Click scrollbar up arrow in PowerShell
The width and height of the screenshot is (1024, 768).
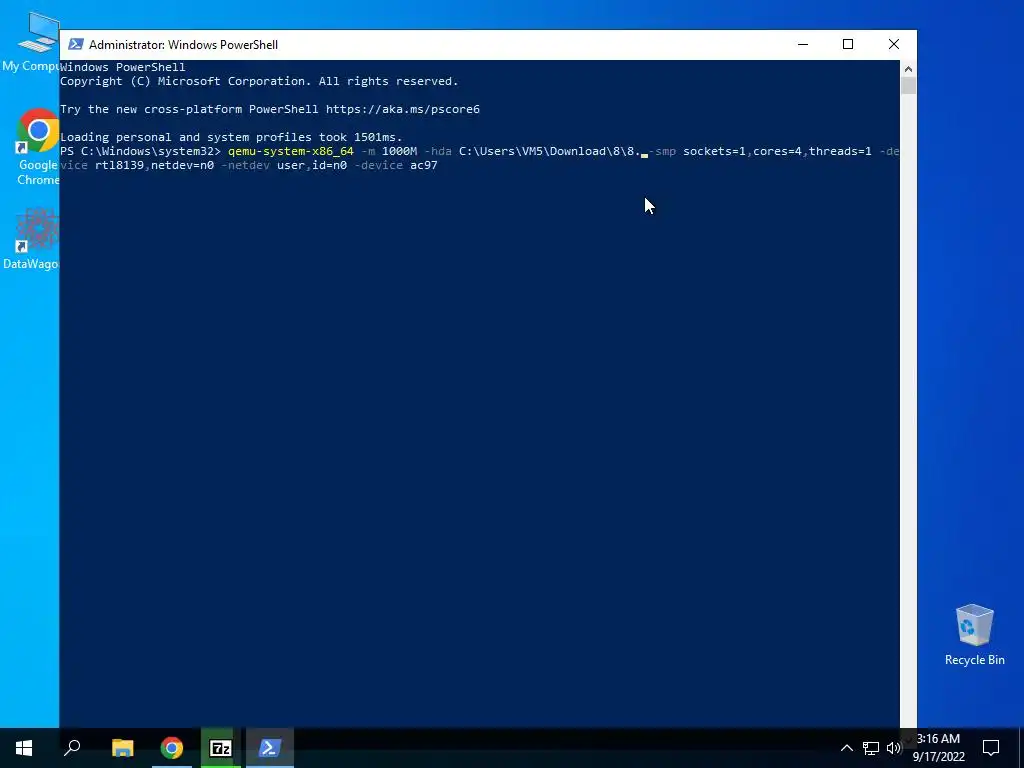[x=908, y=68]
